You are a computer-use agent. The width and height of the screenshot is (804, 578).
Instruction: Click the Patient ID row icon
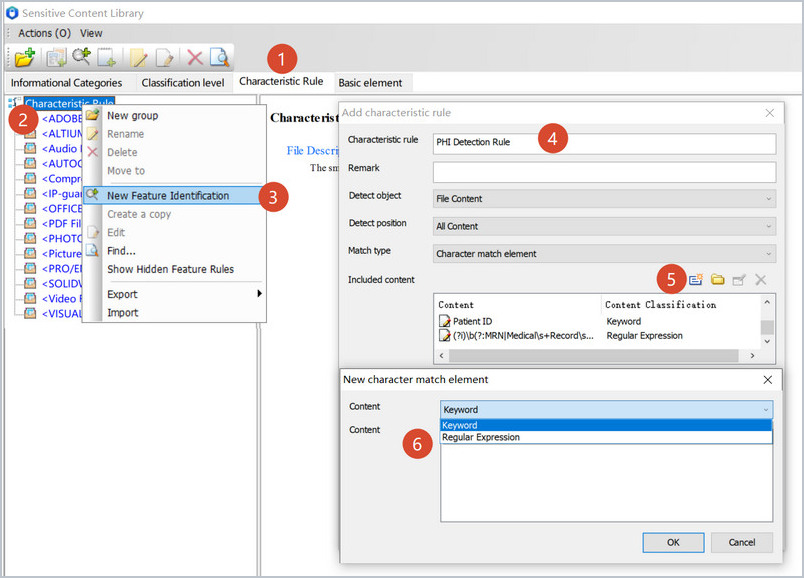(x=445, y=321)
